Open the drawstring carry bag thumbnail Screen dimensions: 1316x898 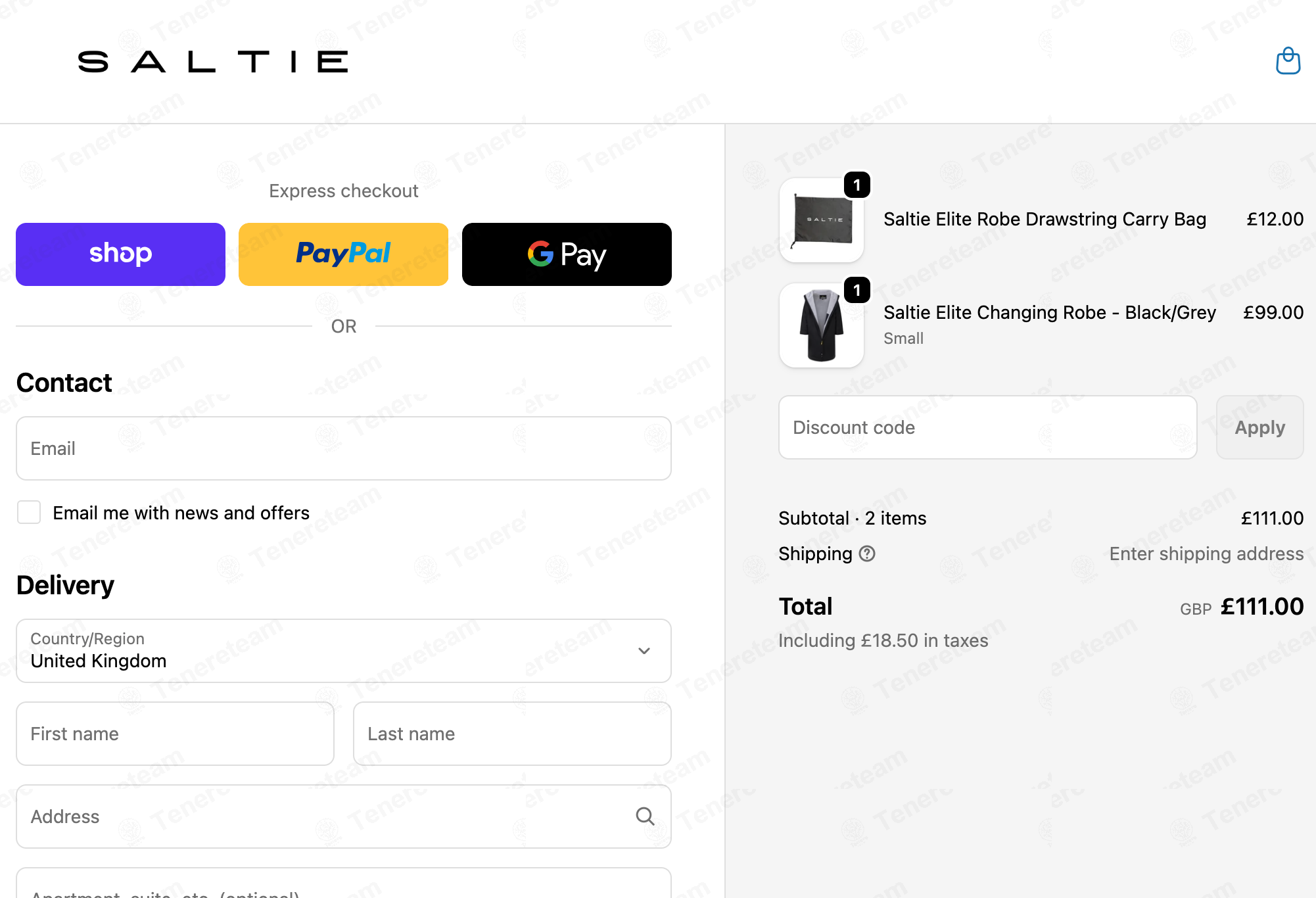pos(821,220)
